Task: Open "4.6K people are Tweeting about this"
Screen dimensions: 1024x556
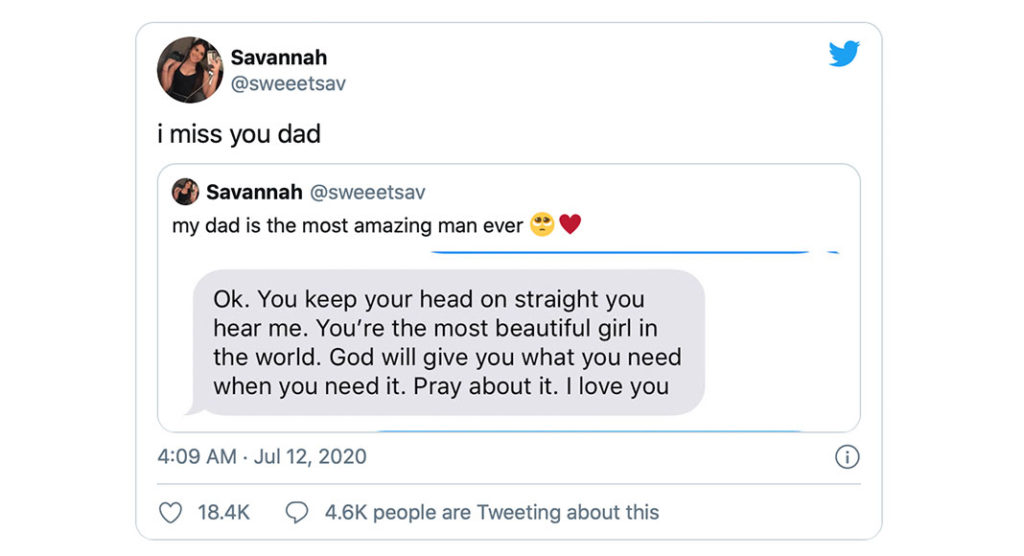Action: [491, 513]
